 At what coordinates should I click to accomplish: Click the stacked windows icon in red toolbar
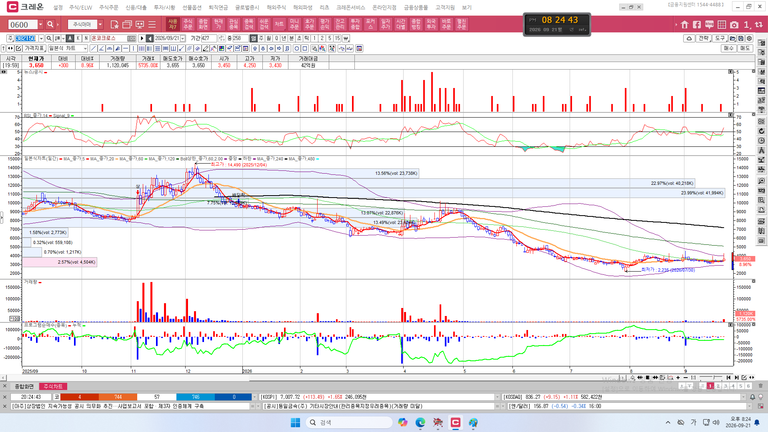(127, 24)
